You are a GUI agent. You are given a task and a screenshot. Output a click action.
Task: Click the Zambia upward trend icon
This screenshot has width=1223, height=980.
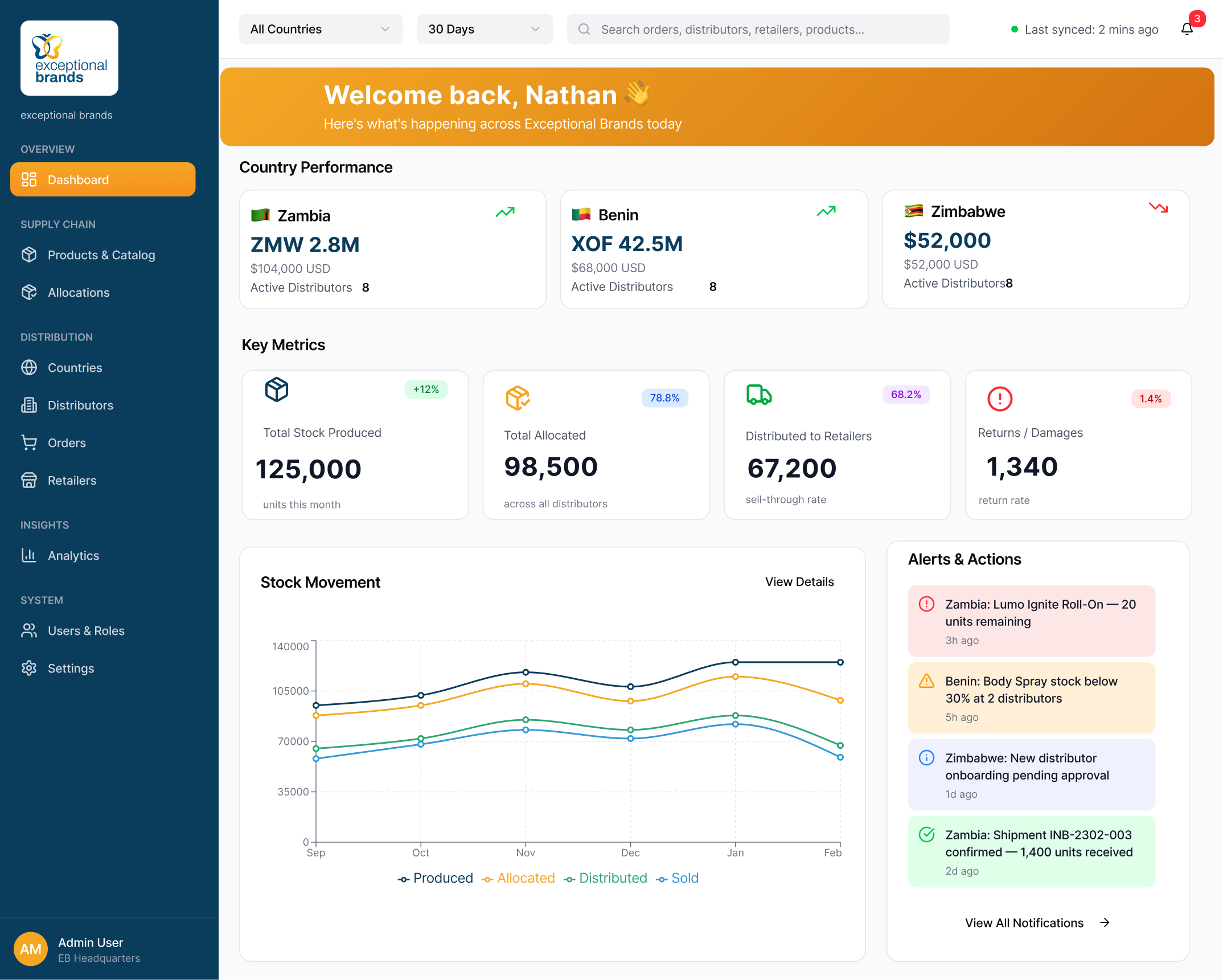[505, 212]
